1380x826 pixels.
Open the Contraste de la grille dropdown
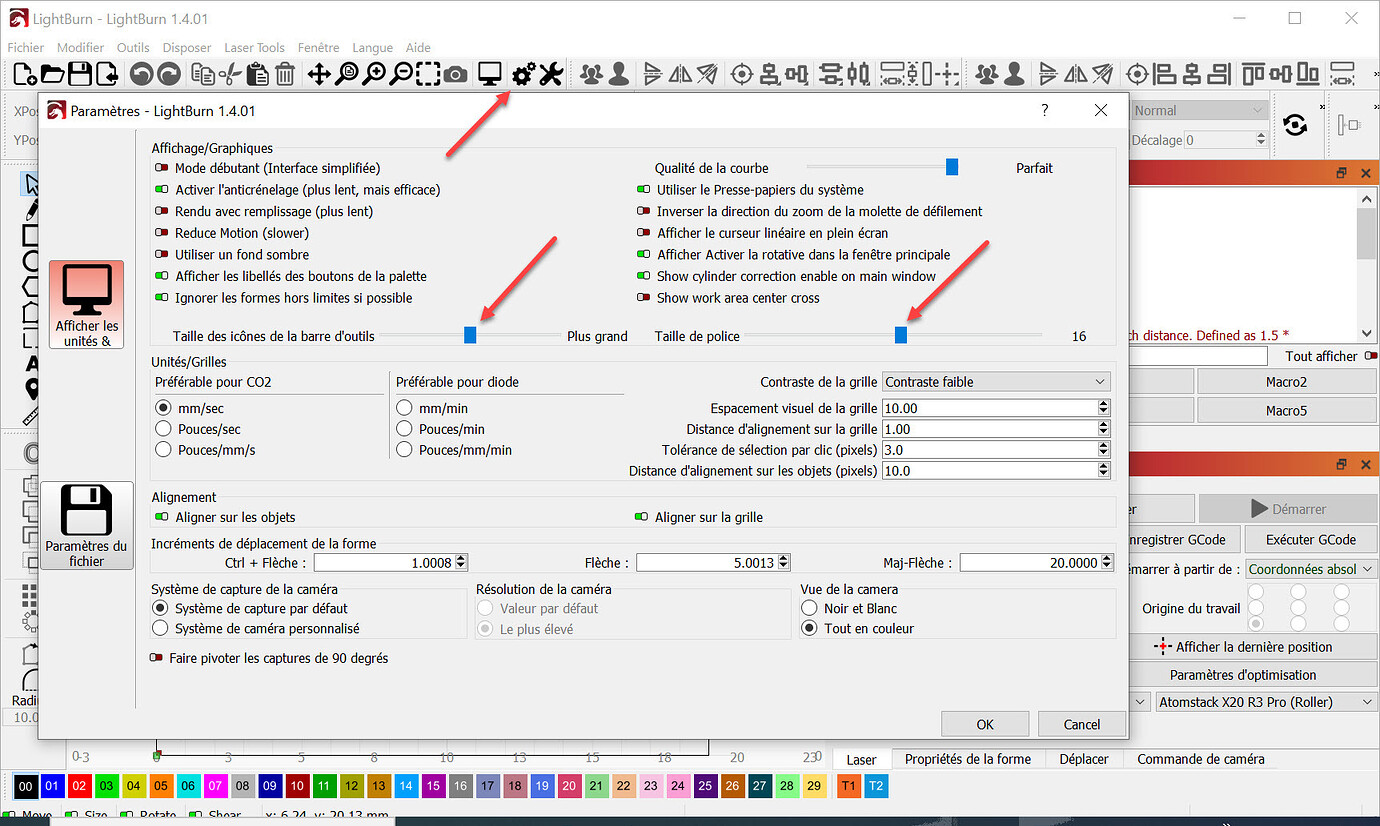pos(995,381)
